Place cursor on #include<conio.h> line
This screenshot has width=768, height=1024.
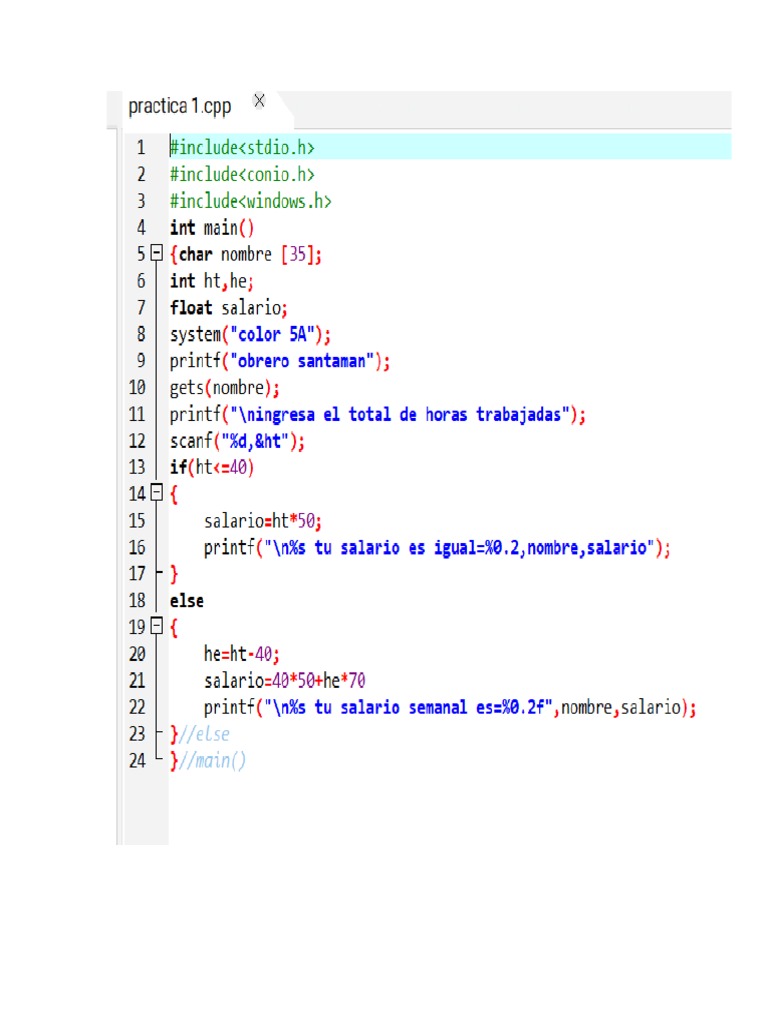click(x=242, y=174)
